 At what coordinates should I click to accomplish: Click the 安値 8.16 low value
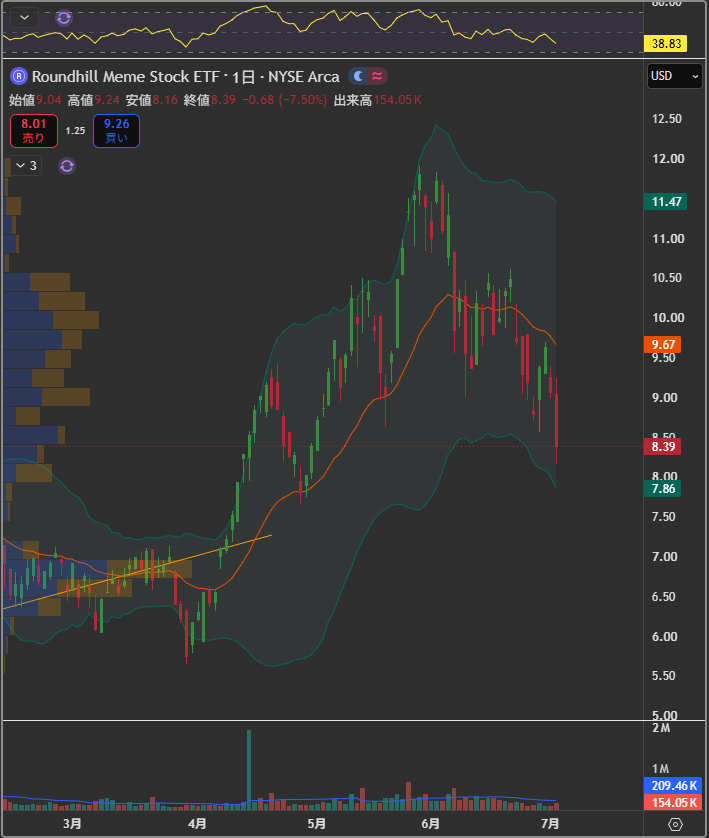point(152,100)
